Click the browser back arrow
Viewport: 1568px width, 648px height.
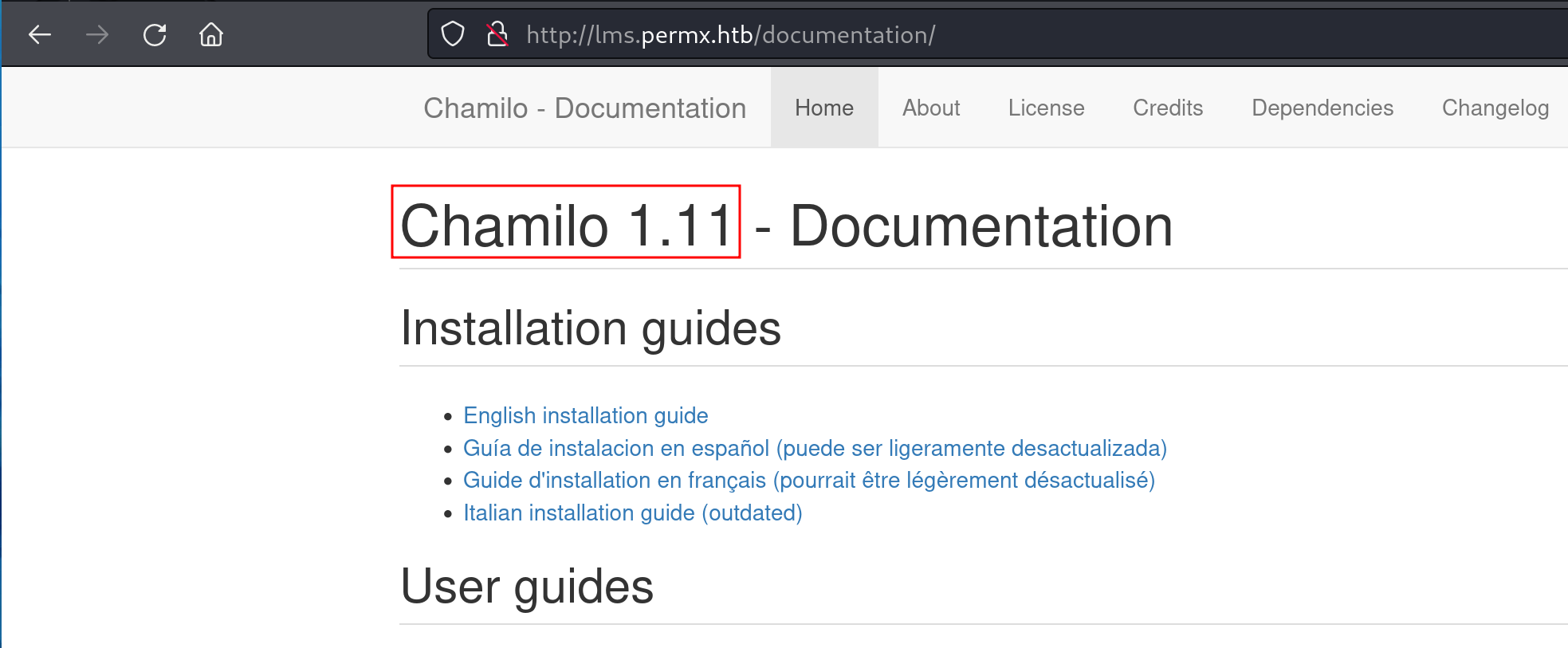40,34
